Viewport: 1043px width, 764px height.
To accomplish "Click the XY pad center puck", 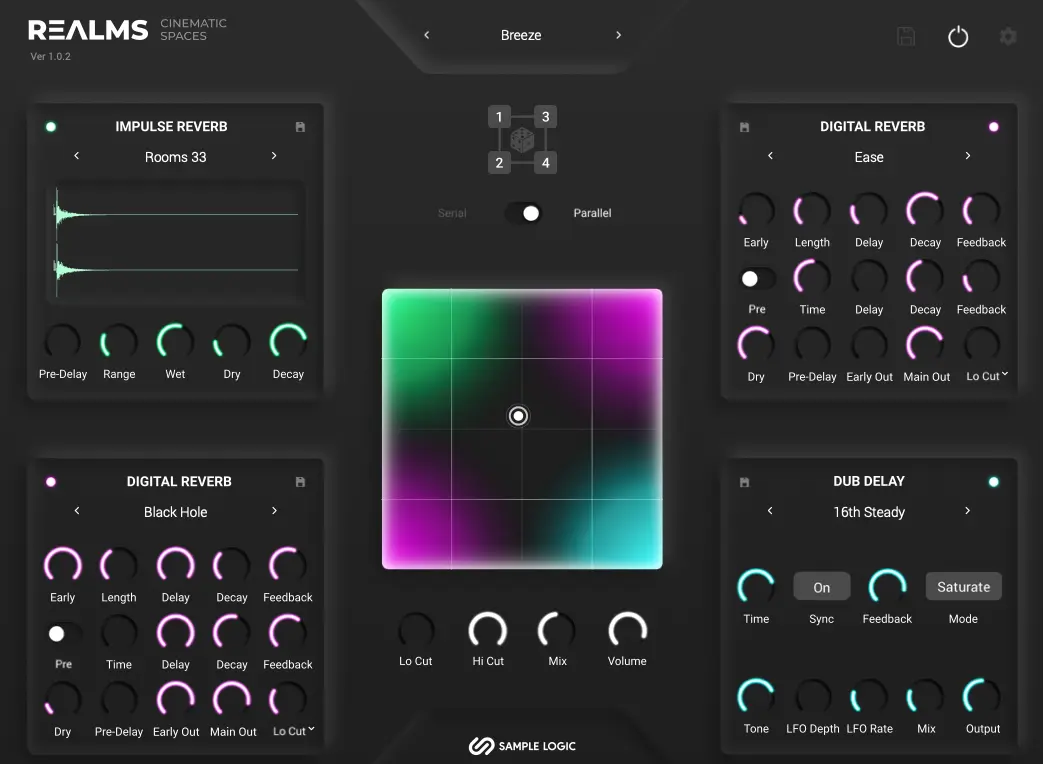I will coord(518,416).
